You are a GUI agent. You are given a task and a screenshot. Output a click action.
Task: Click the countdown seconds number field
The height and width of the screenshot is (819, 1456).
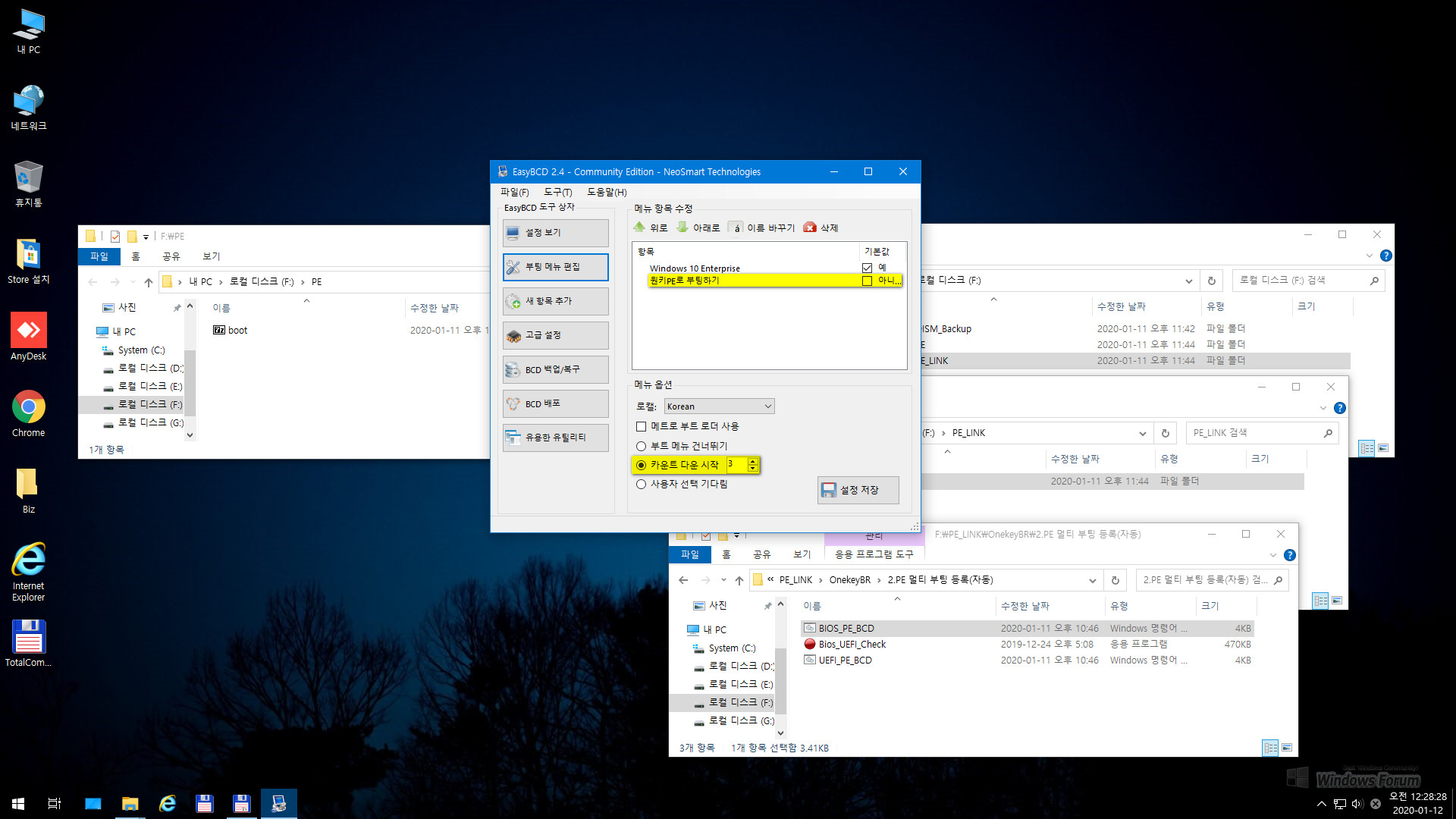click(x=736, y=465)
